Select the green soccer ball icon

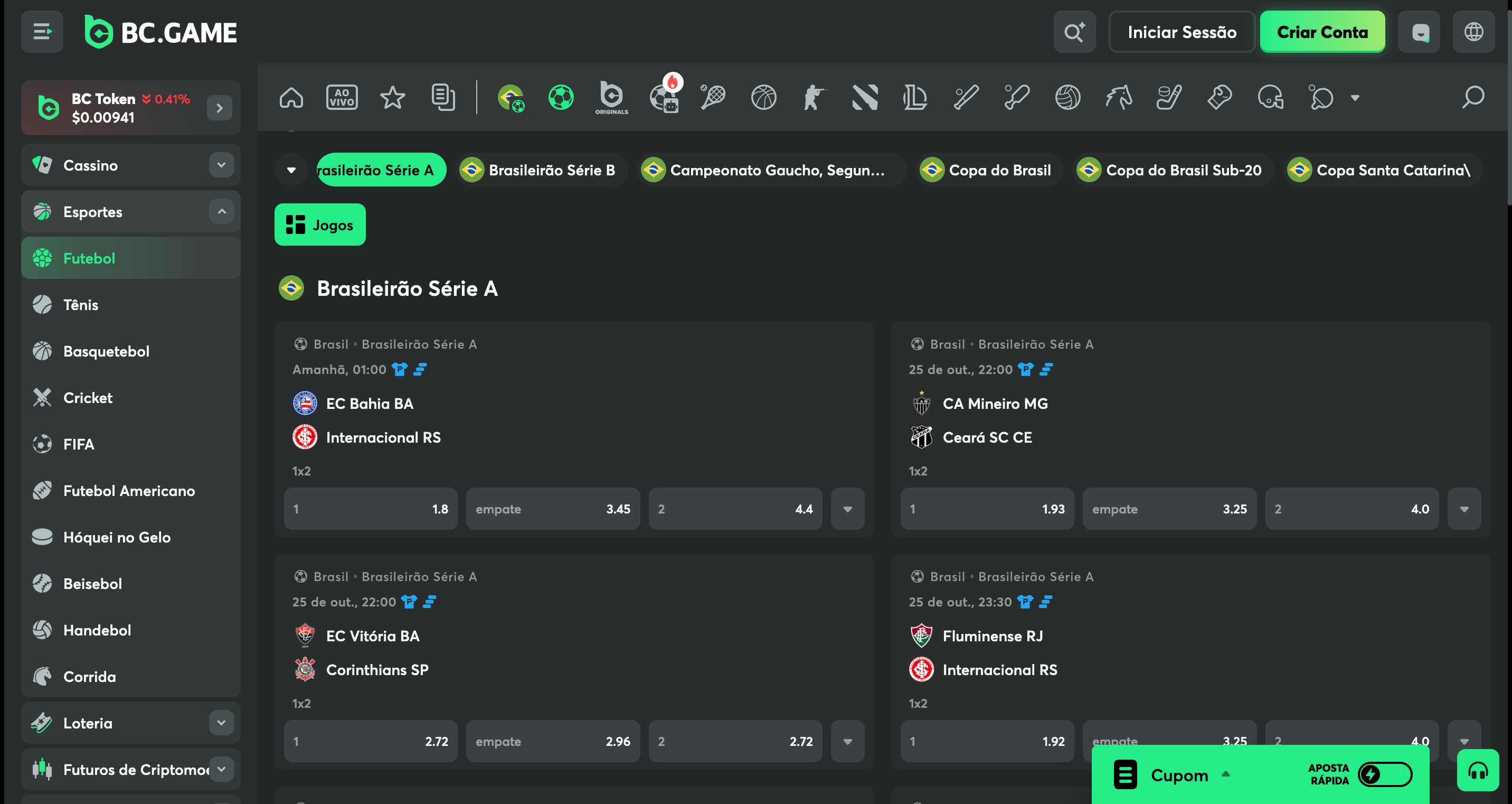[x=561, y=98]
